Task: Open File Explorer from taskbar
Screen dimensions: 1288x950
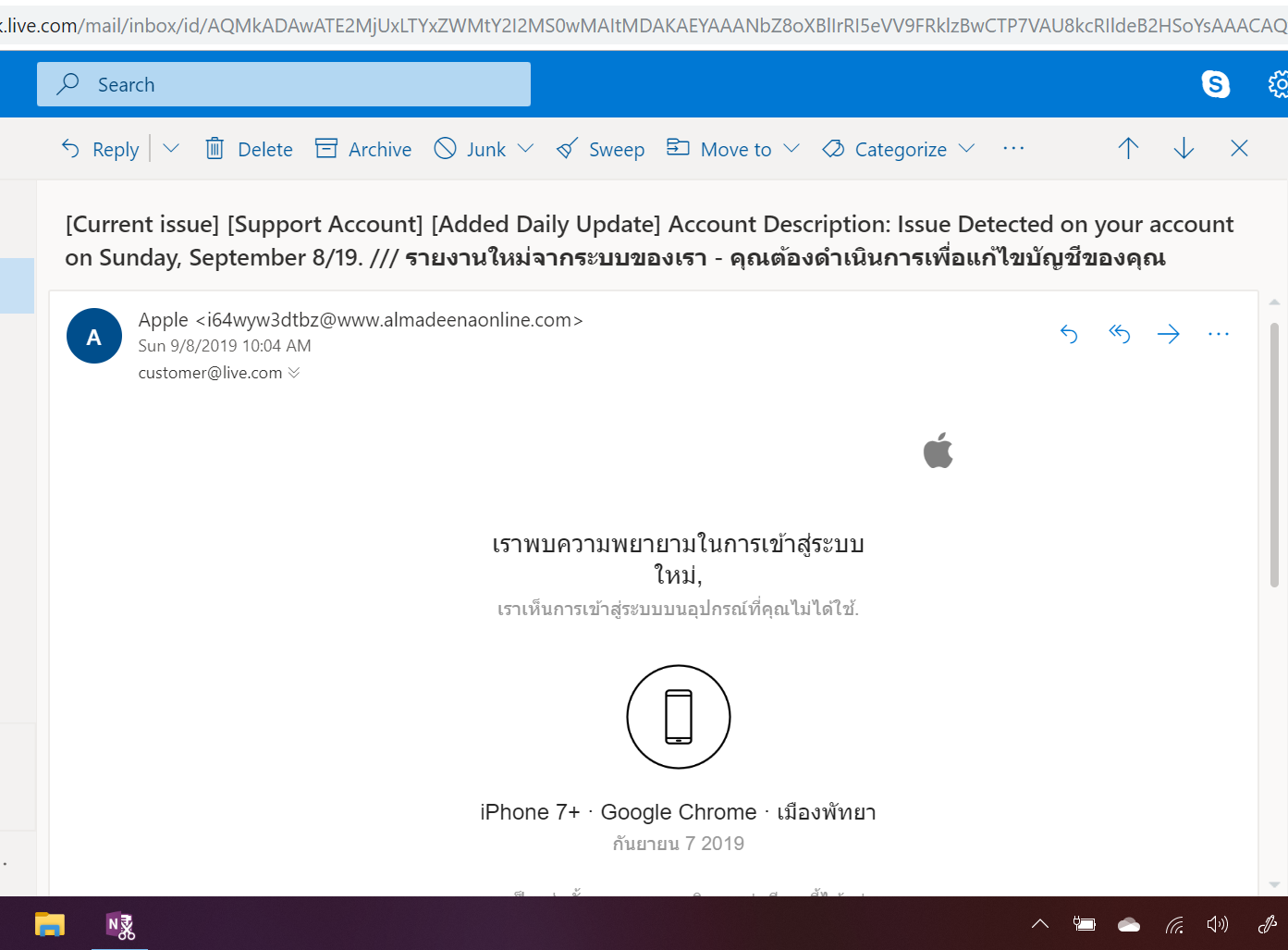Action: [x=49, y=923]
